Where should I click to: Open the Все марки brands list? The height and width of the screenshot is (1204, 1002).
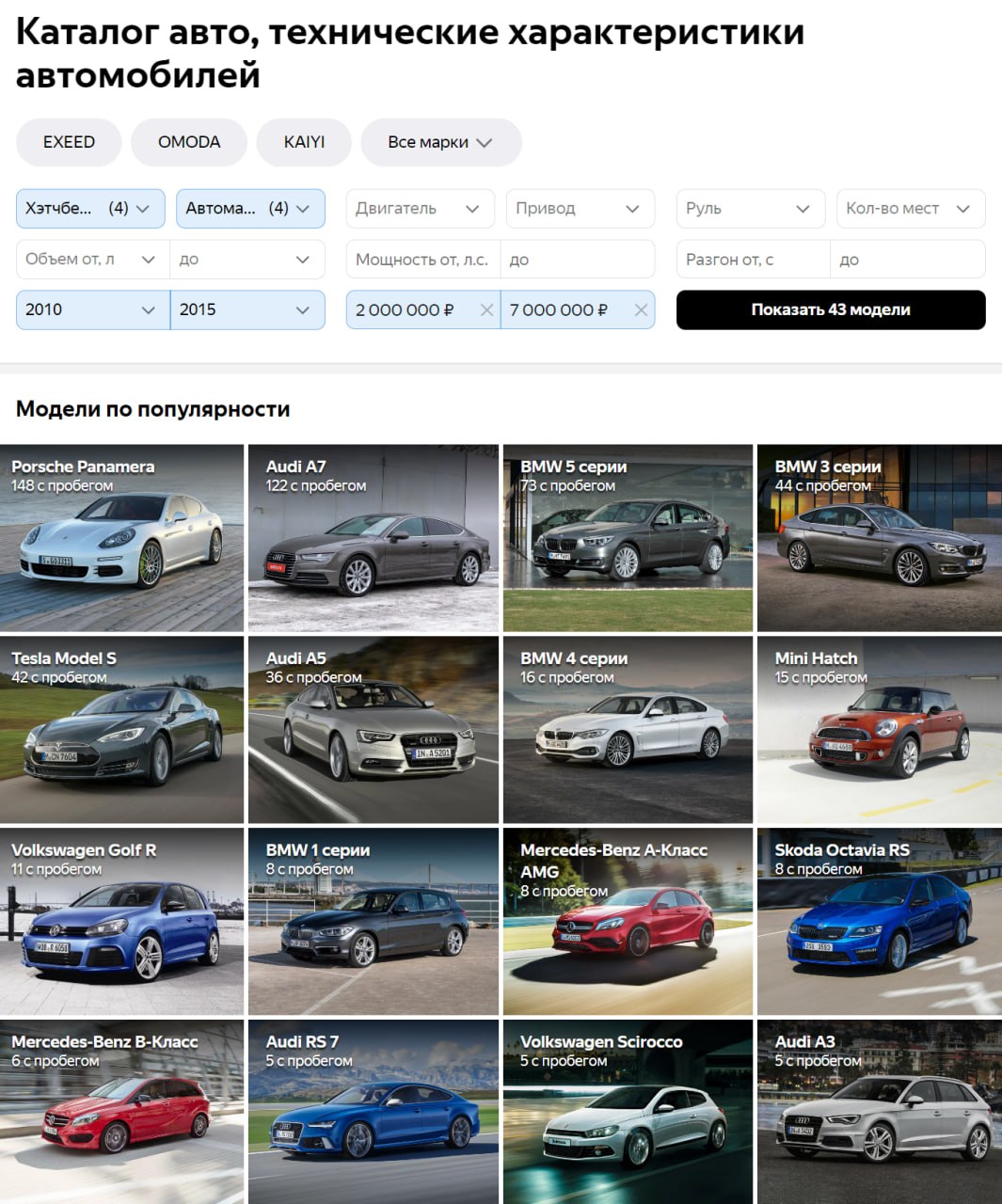pyautogui.click(x=440, y=142)
